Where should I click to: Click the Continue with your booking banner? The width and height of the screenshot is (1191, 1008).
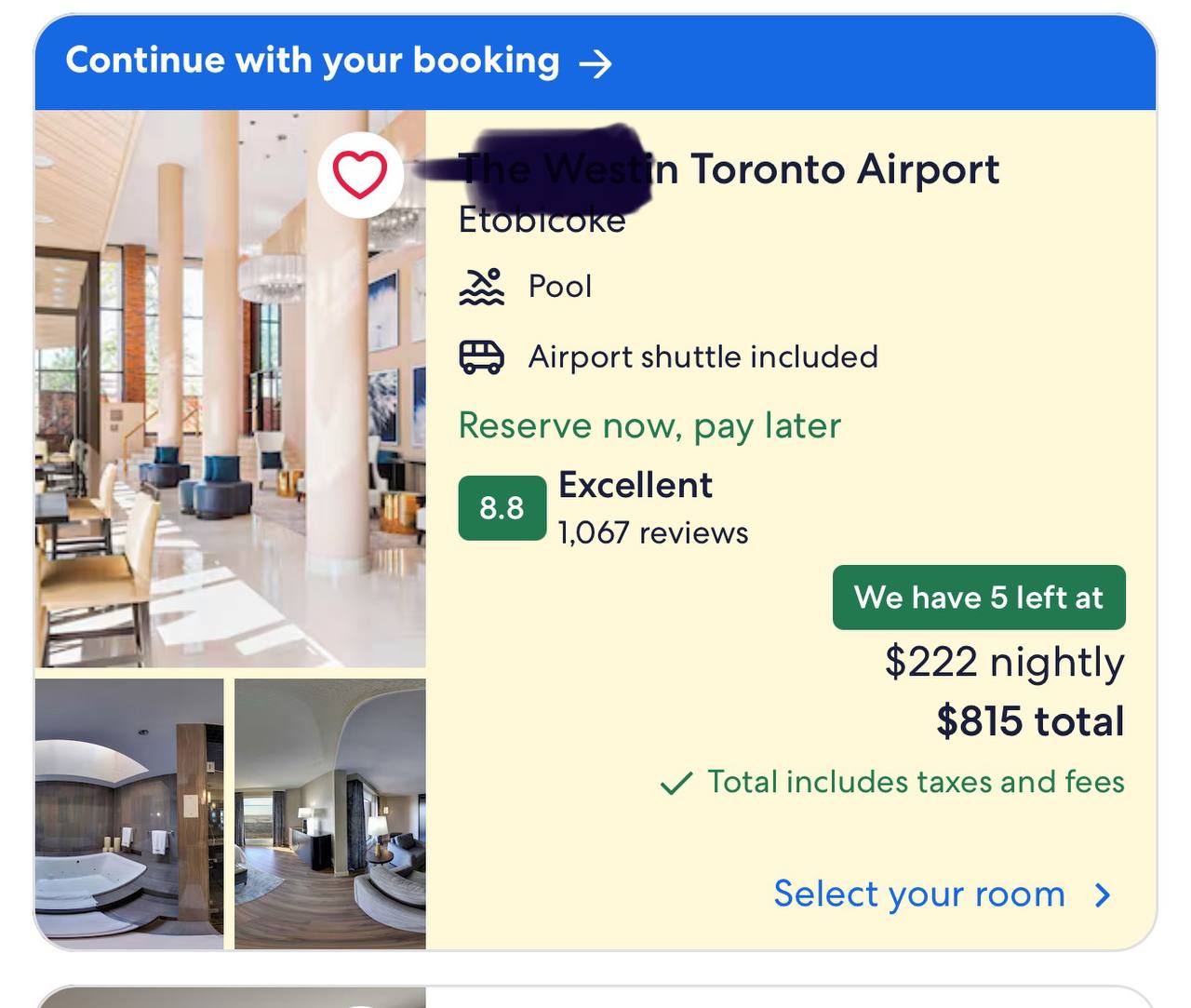pyautogui.click(x=313, y=61)
